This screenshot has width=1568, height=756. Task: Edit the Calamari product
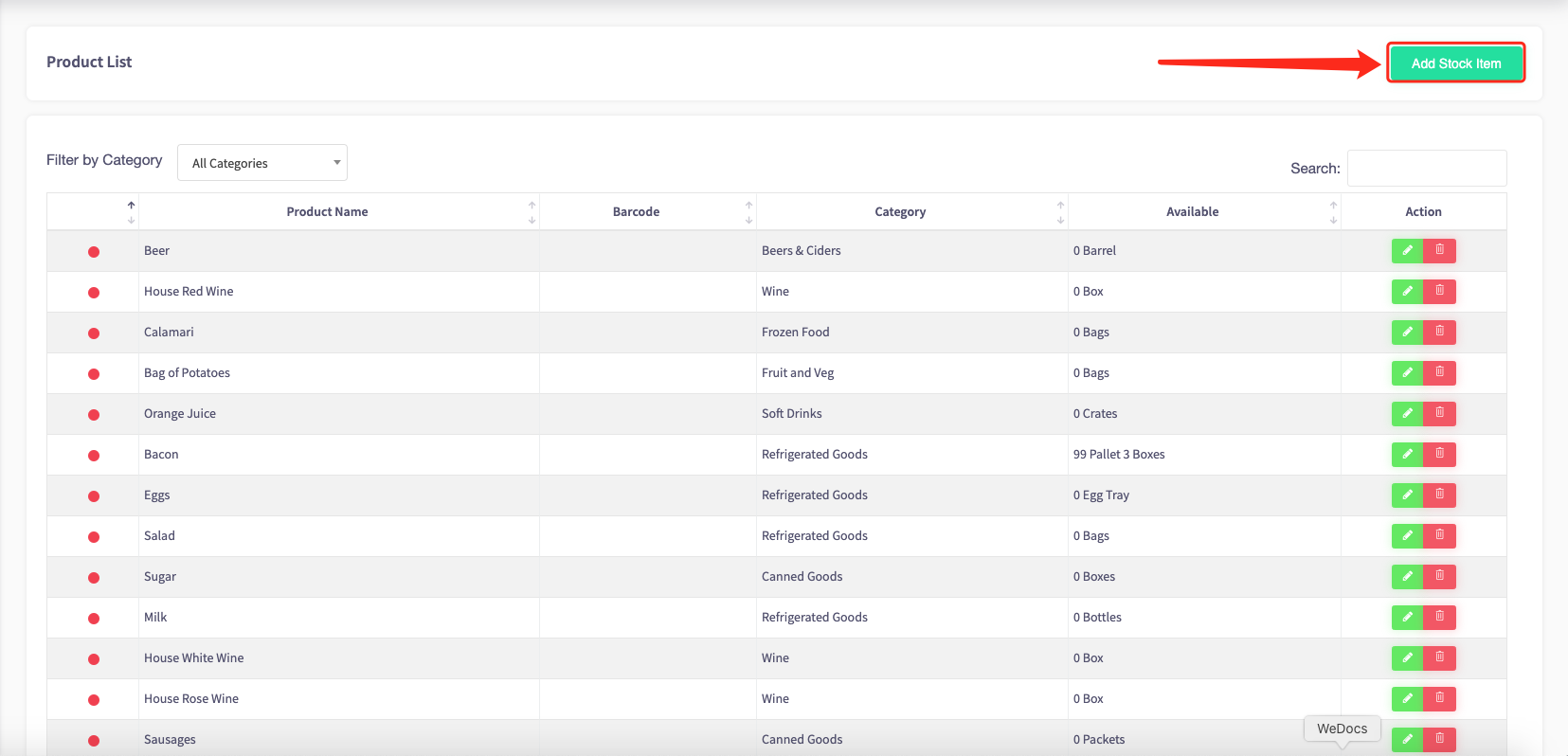[1407, 332]
